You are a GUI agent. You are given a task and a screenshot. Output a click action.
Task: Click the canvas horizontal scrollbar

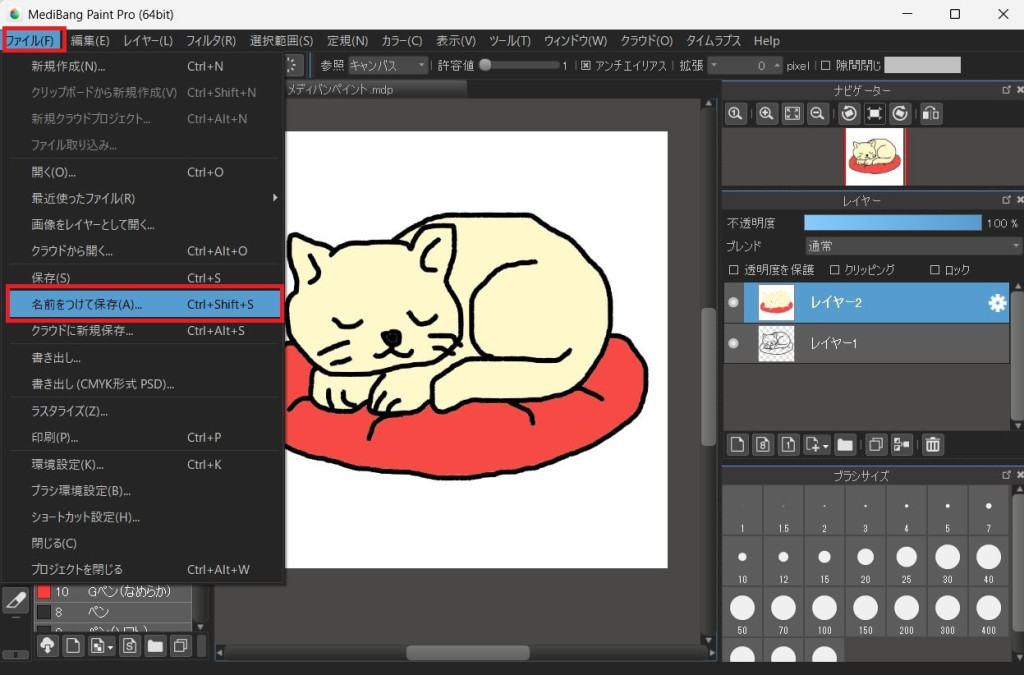coord(466,652)
